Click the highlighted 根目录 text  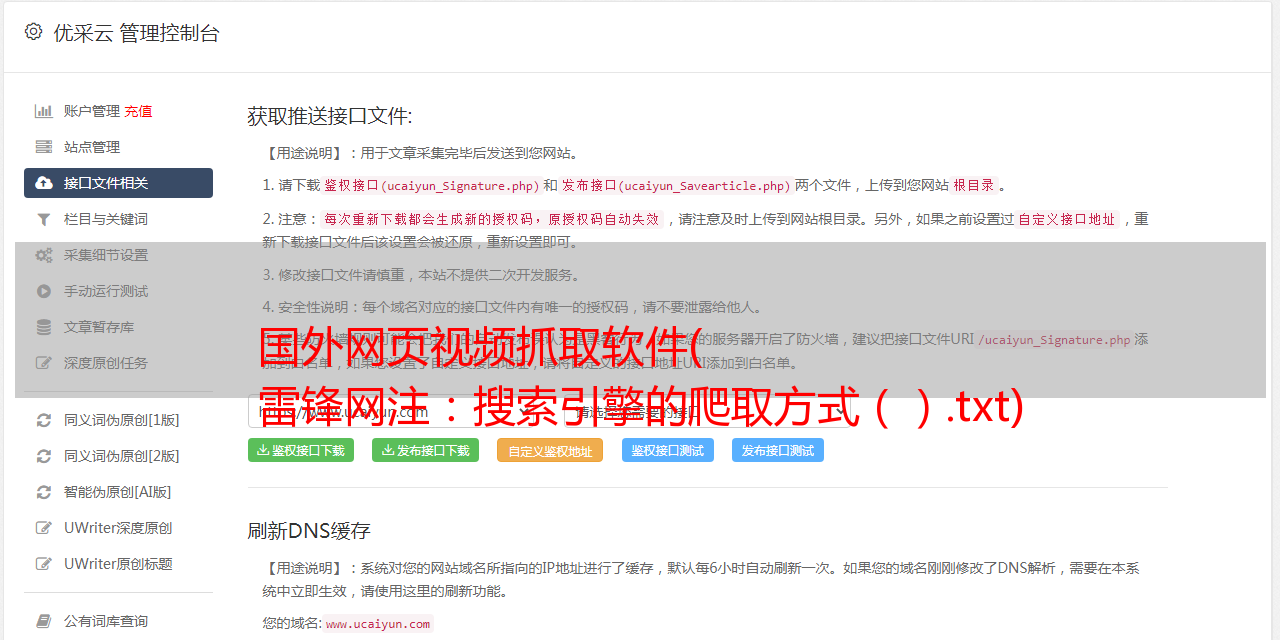coord(974,185)
